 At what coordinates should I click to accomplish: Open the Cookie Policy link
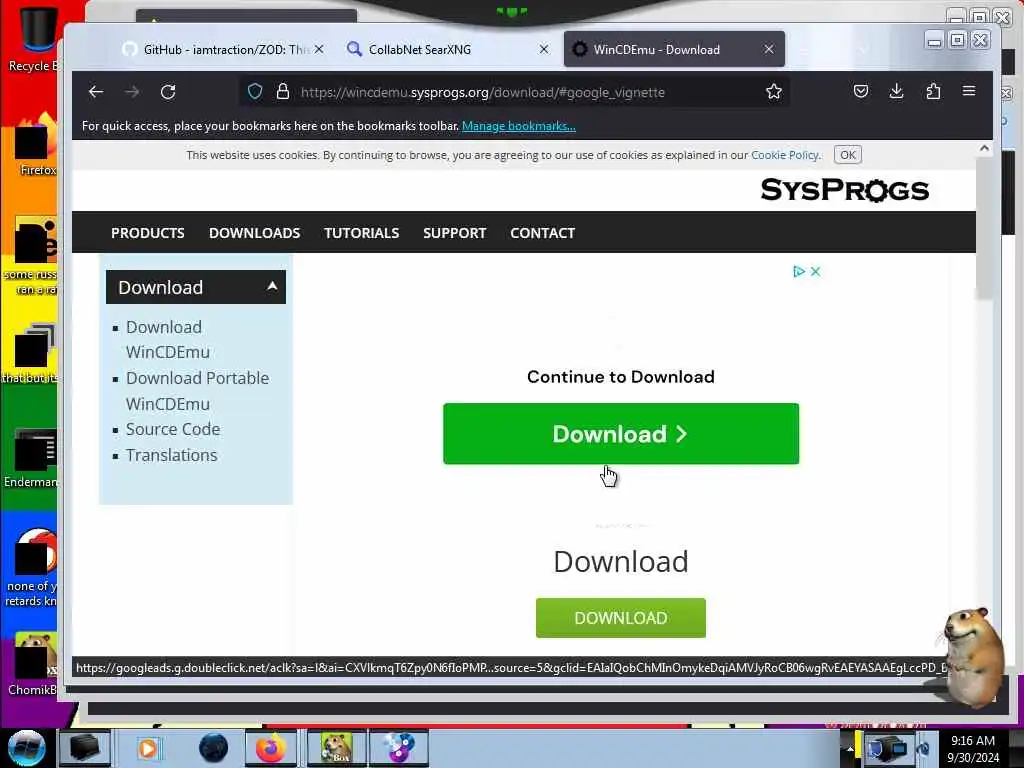[x=784, y=155]
